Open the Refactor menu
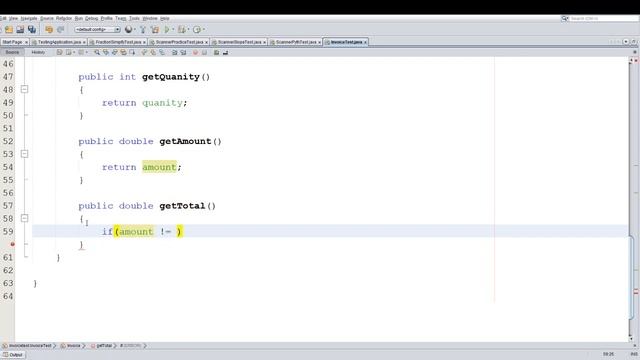Image resolution: width=640 pixels, height=360 pixels. click(64, 18)
